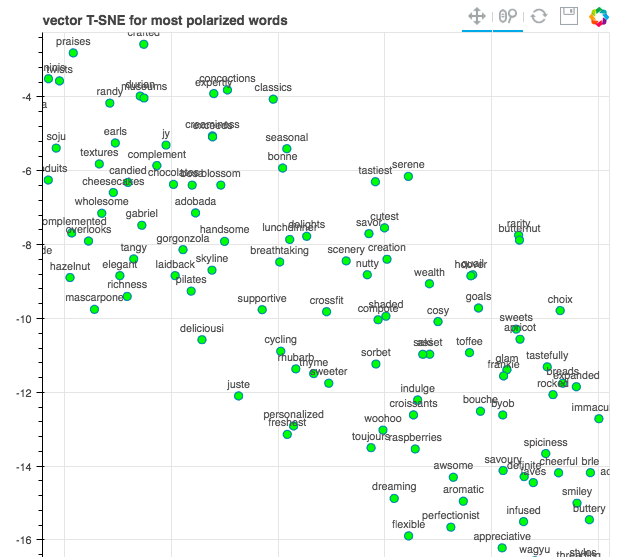Screen dimensions: 643x557
Task: Click the 'crossfit' scatter marker
Action: click(326, 312)
